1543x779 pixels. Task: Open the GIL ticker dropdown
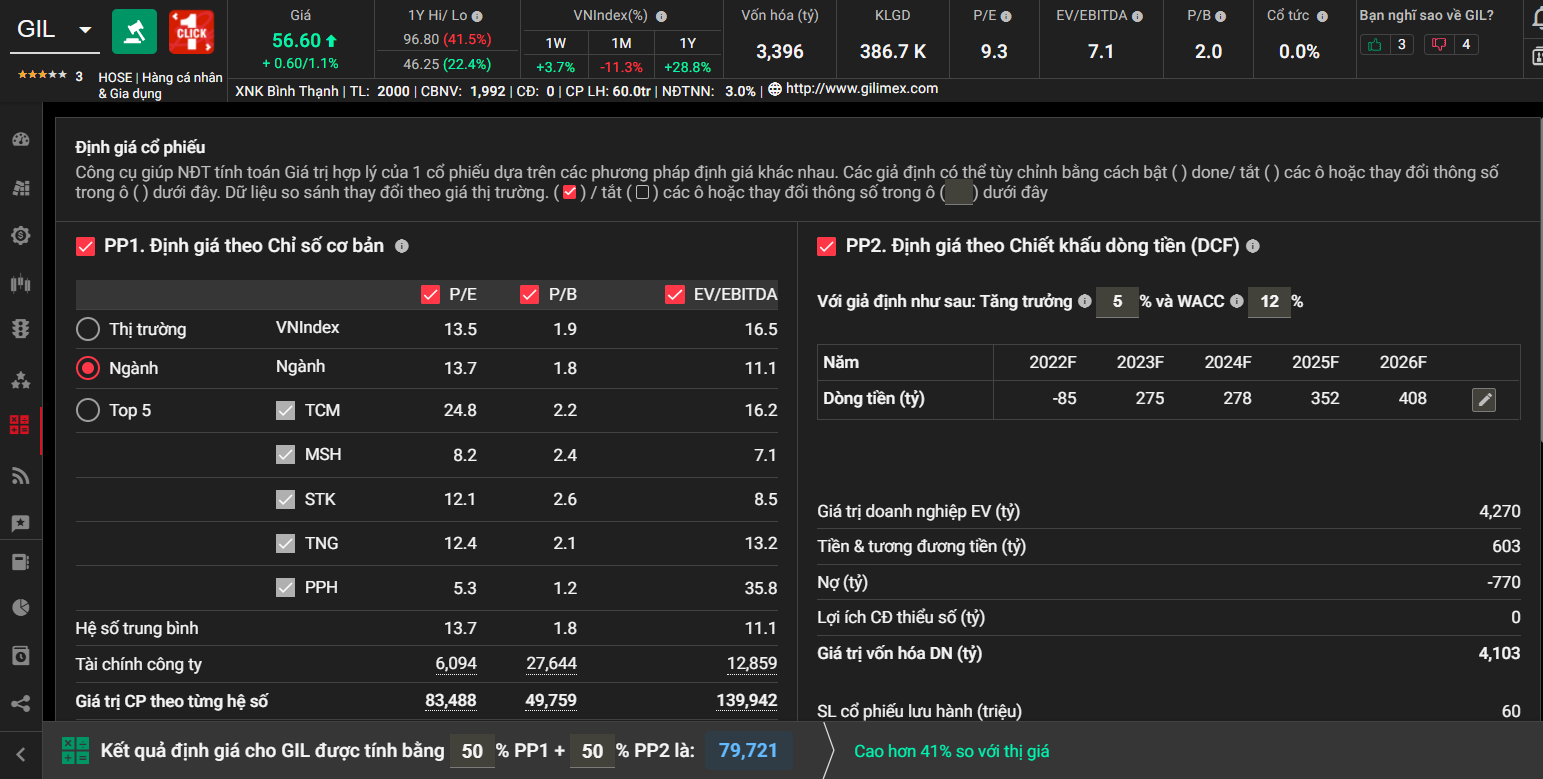(85, 30)
